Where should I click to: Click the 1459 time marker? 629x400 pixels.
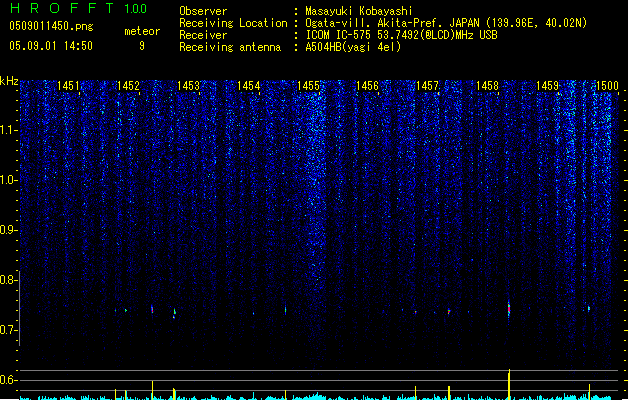click(547, 85)
